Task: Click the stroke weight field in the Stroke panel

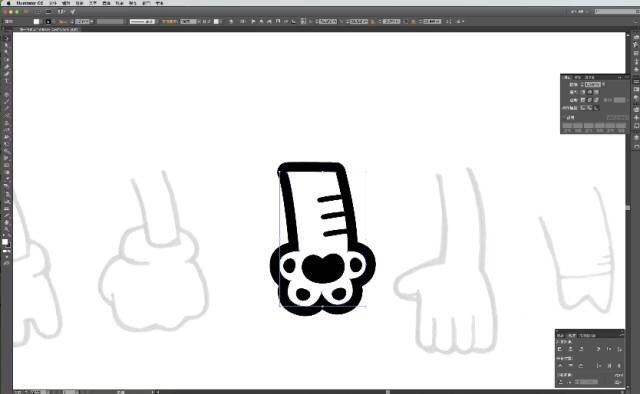Action: [x=593, y=85]
